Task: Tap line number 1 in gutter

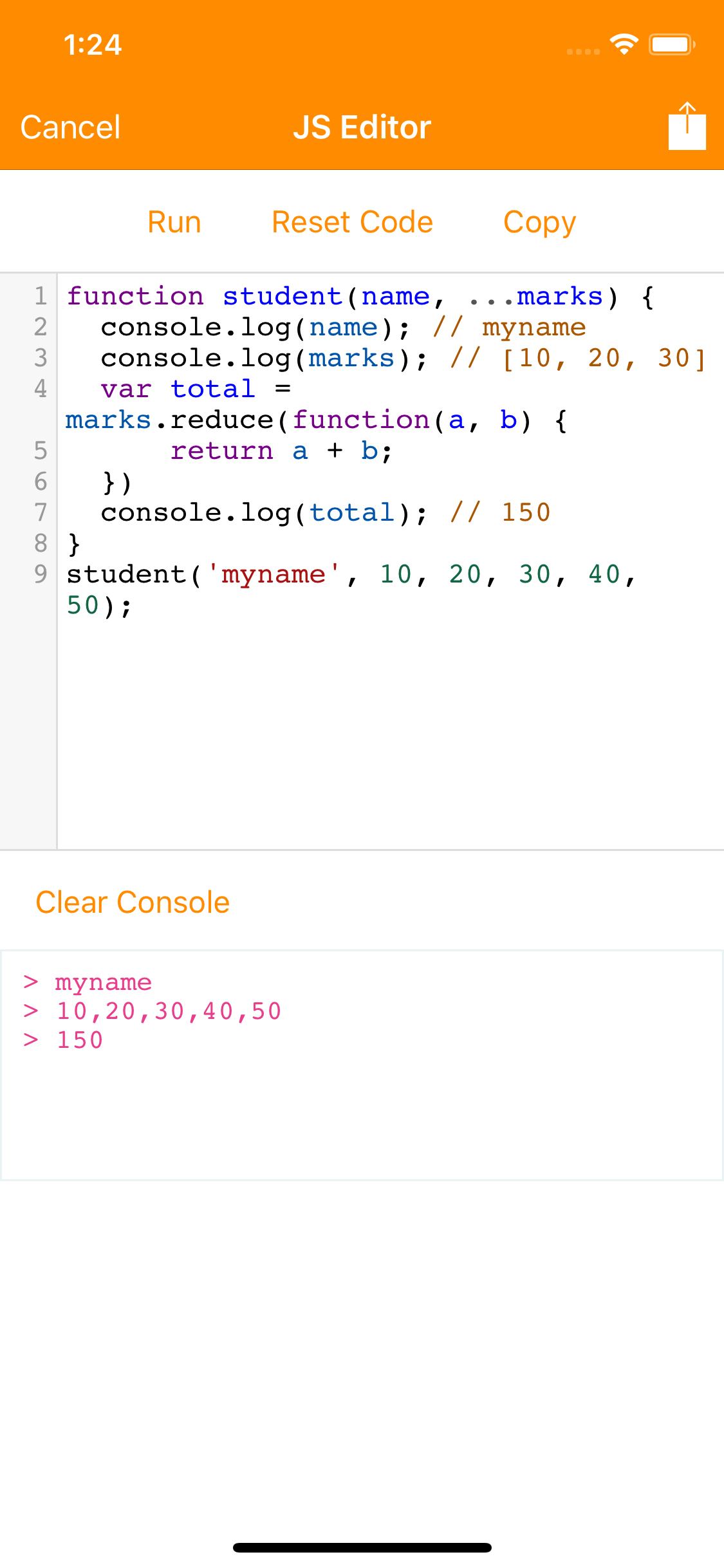Action: coord(41,296)
